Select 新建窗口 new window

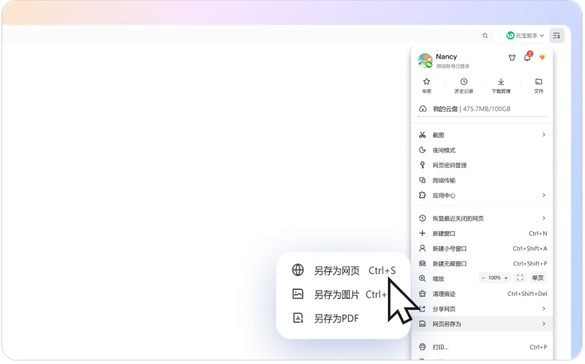click(482, 233)
